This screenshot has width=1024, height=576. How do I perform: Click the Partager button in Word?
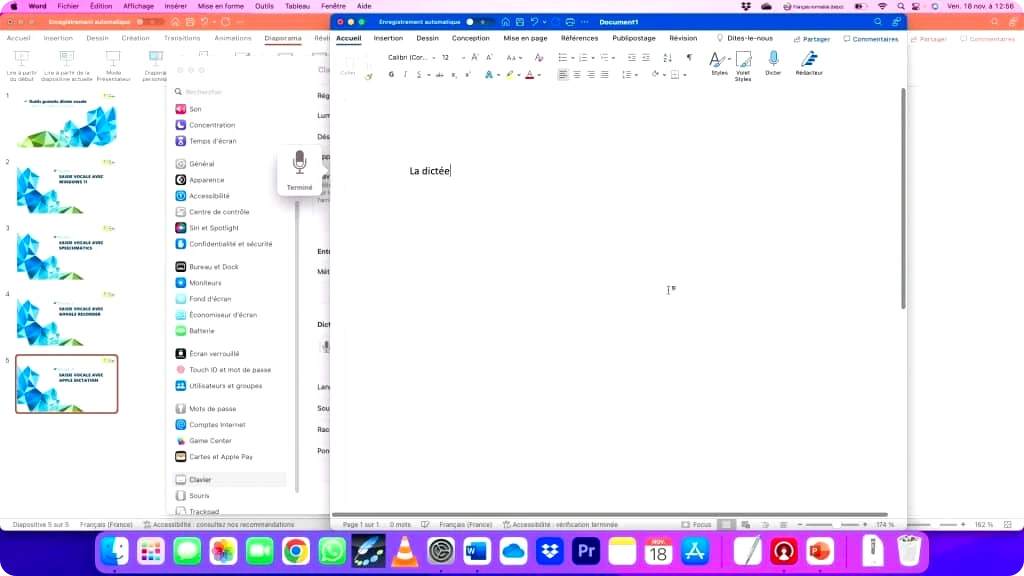(x=812, y=39)
